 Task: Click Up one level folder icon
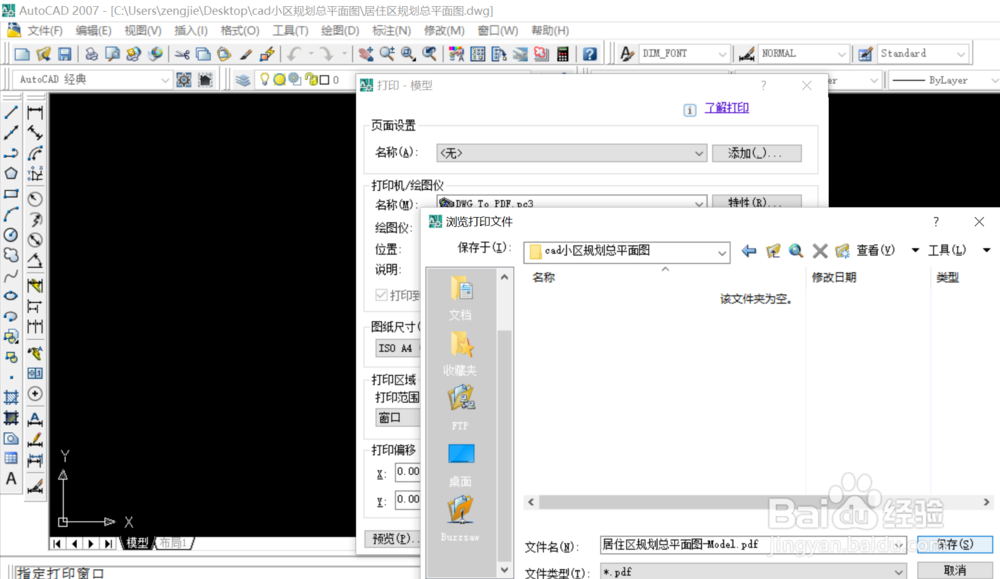[773, 251]
